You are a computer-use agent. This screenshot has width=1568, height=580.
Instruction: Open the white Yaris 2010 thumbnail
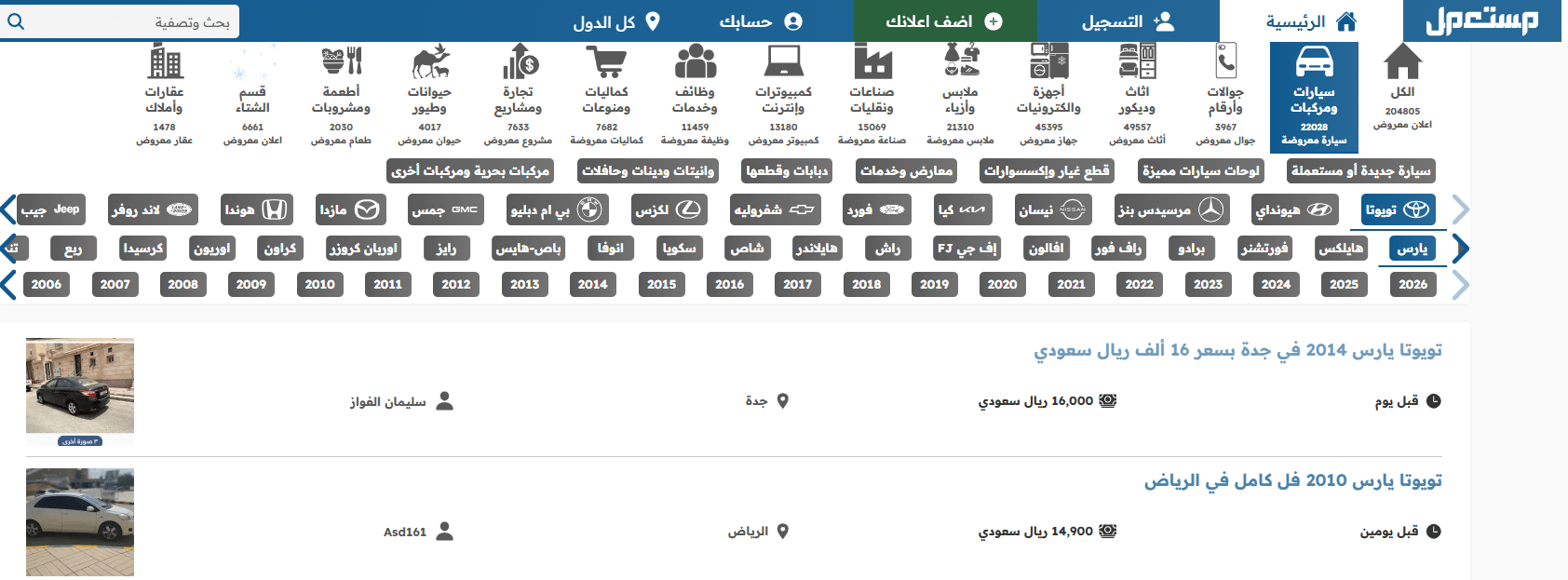[x=80, y=522]
